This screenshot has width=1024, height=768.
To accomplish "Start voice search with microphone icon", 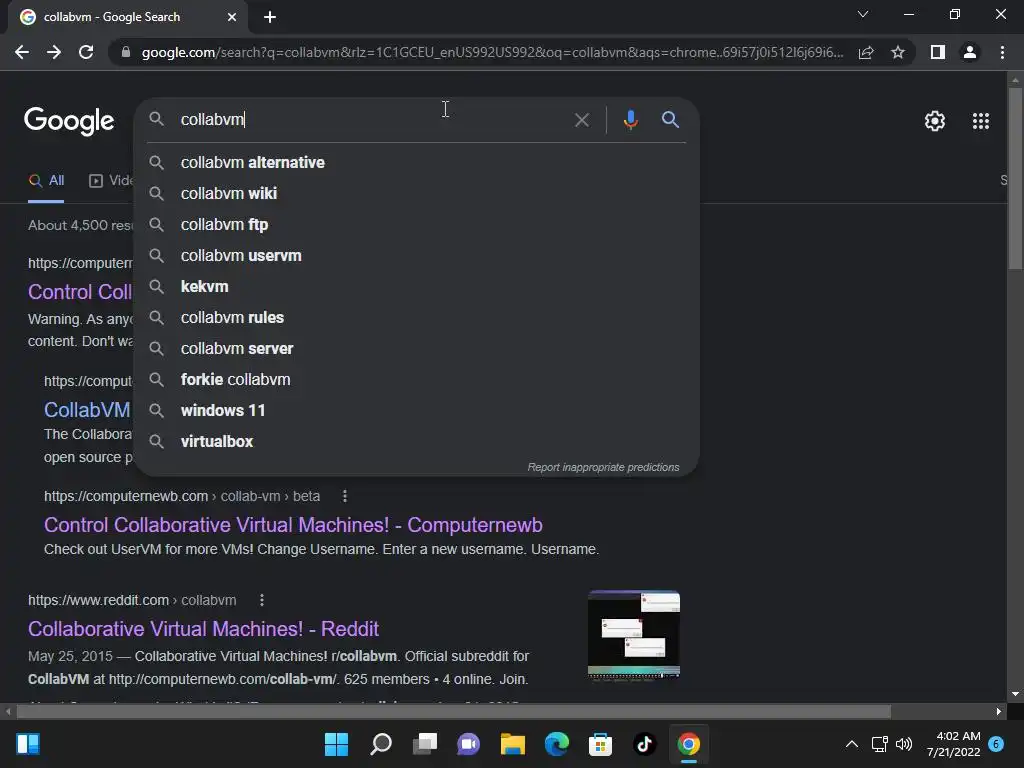I will (630, 120).
